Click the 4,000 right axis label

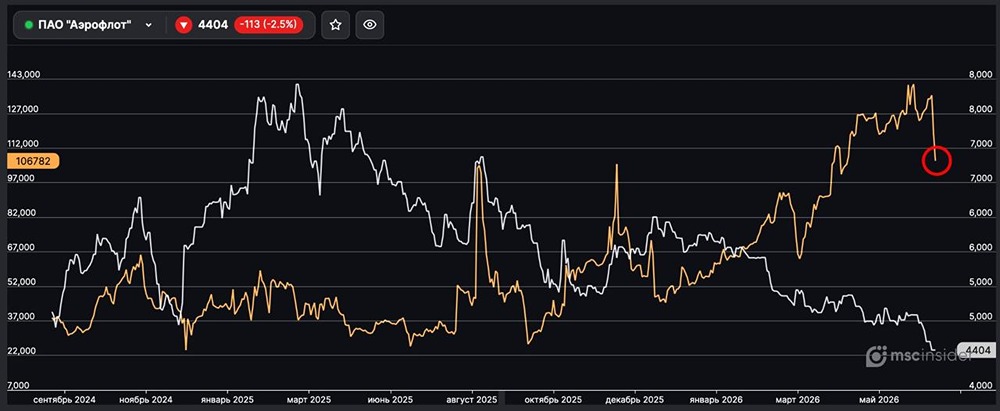point(981,386)
